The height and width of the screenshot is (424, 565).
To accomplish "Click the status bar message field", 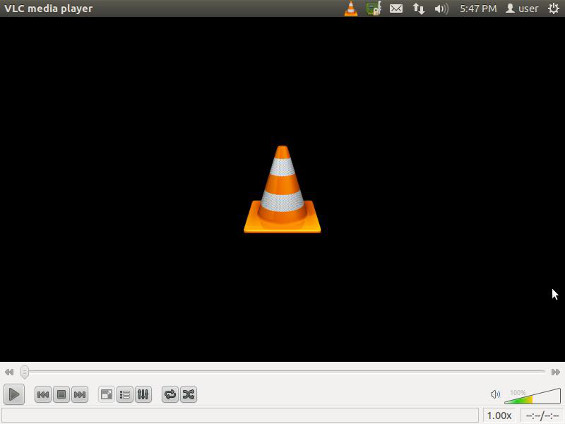I will point(240,416).
